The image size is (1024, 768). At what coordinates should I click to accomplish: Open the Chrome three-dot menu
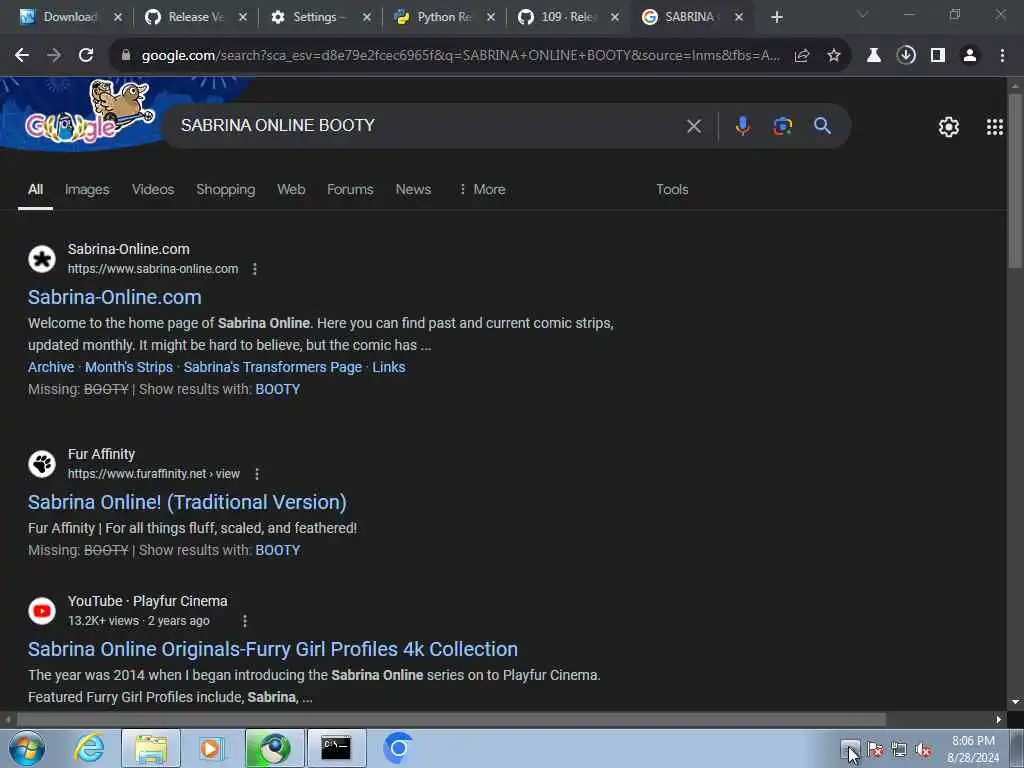click(x=1002, y=56)
